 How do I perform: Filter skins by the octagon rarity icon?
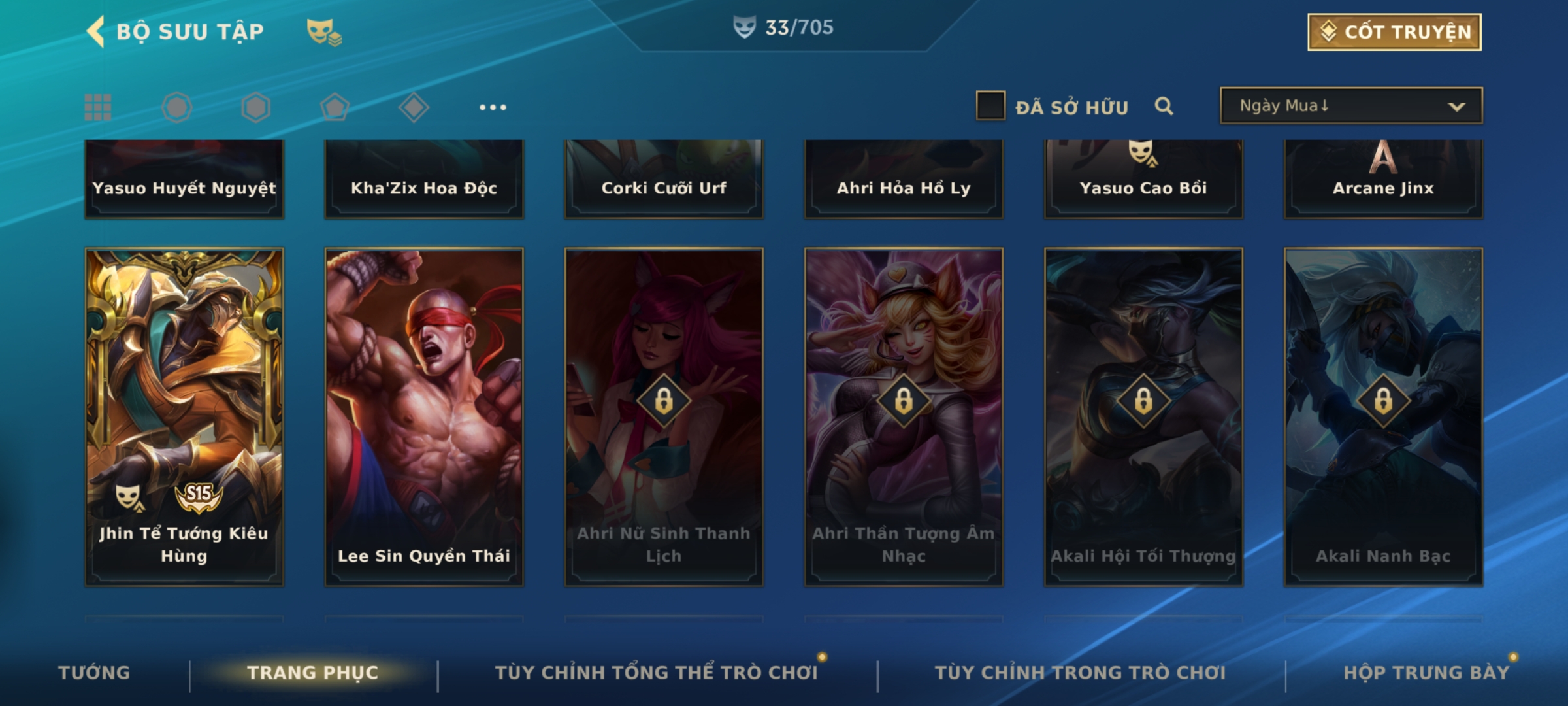176,107
